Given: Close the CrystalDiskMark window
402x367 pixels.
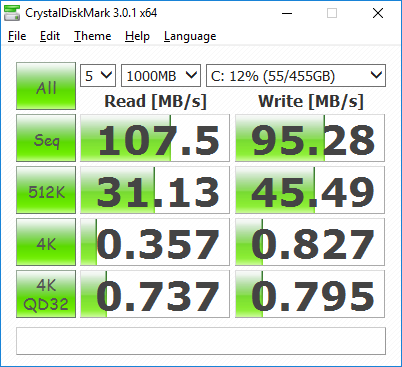Looking at the screenshot, I should click(x=378, y=13).
